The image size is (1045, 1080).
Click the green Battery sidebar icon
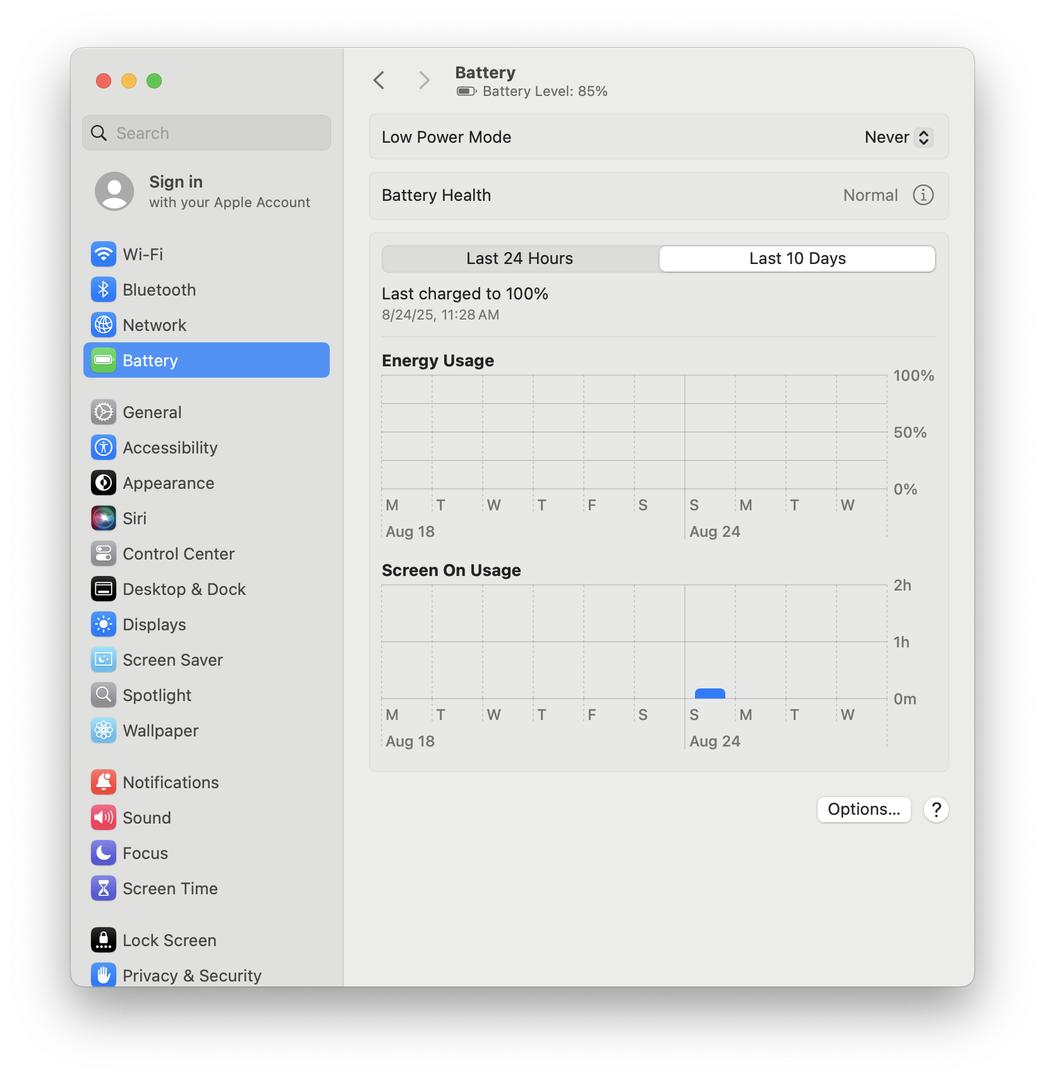click(x=103, y=360)
